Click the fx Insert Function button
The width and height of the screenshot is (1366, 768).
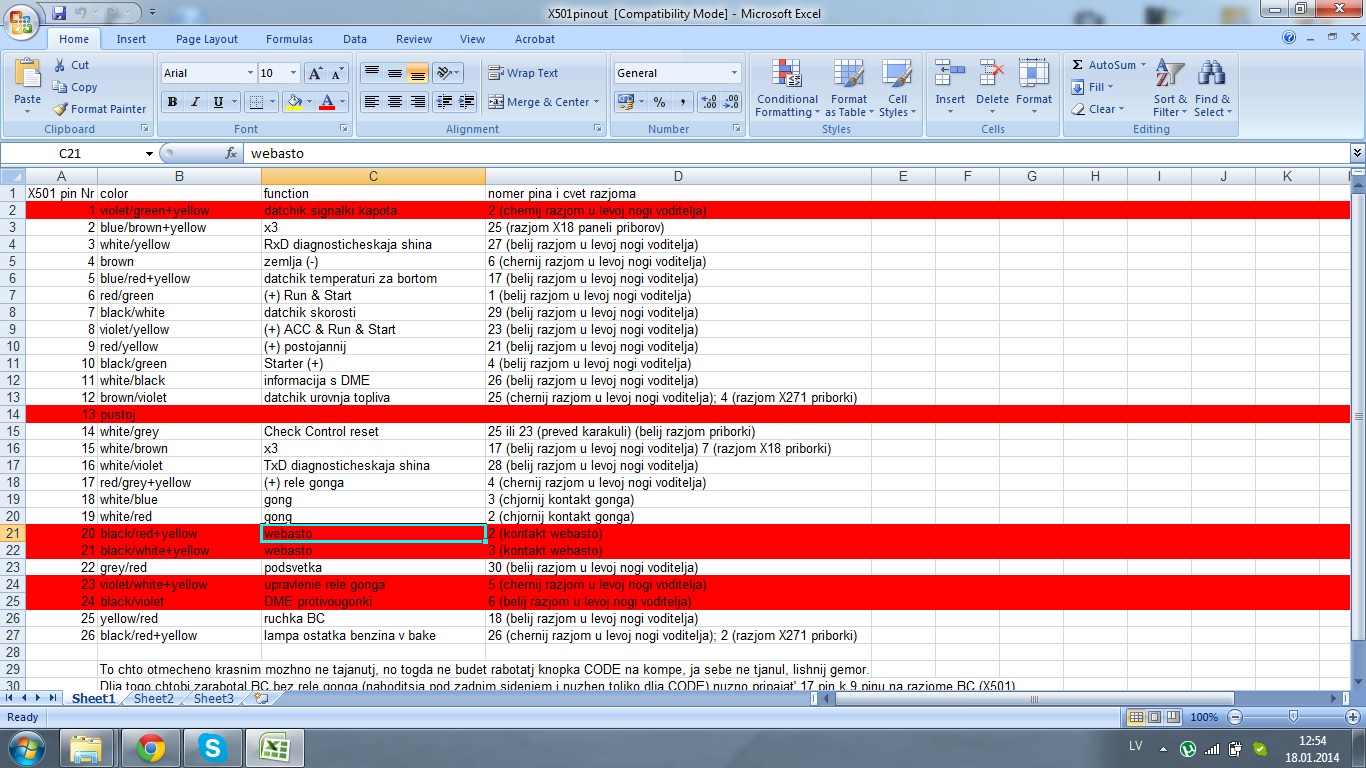pyautogui.click(x=231, y=153)
